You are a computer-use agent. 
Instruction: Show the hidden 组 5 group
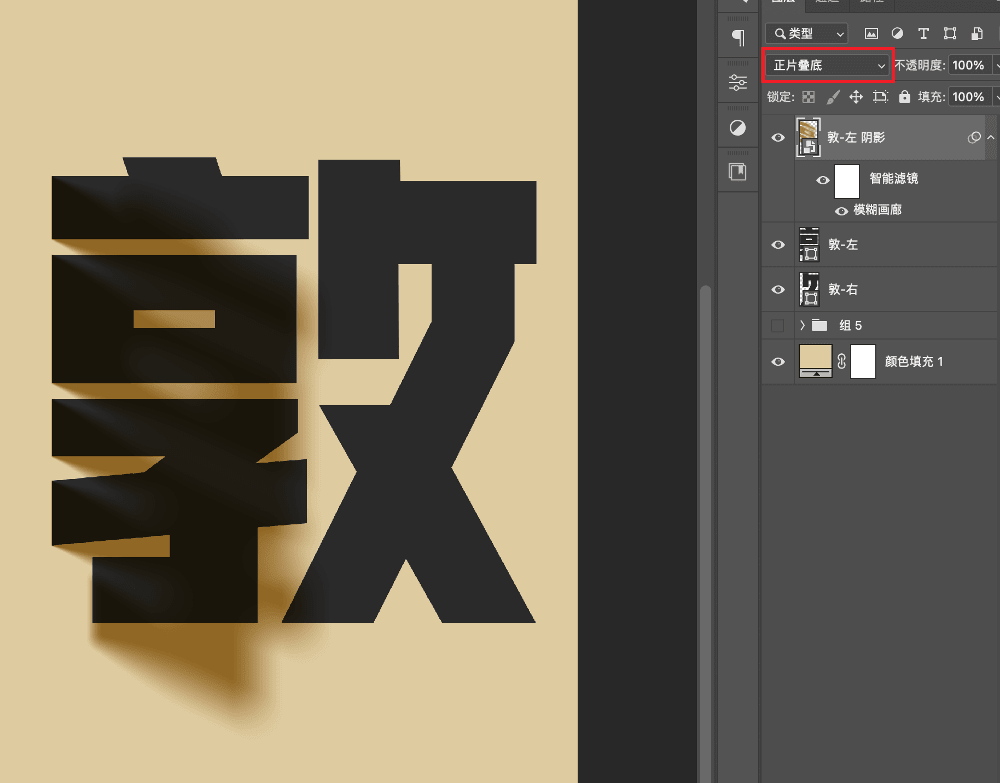pos(777,326)
